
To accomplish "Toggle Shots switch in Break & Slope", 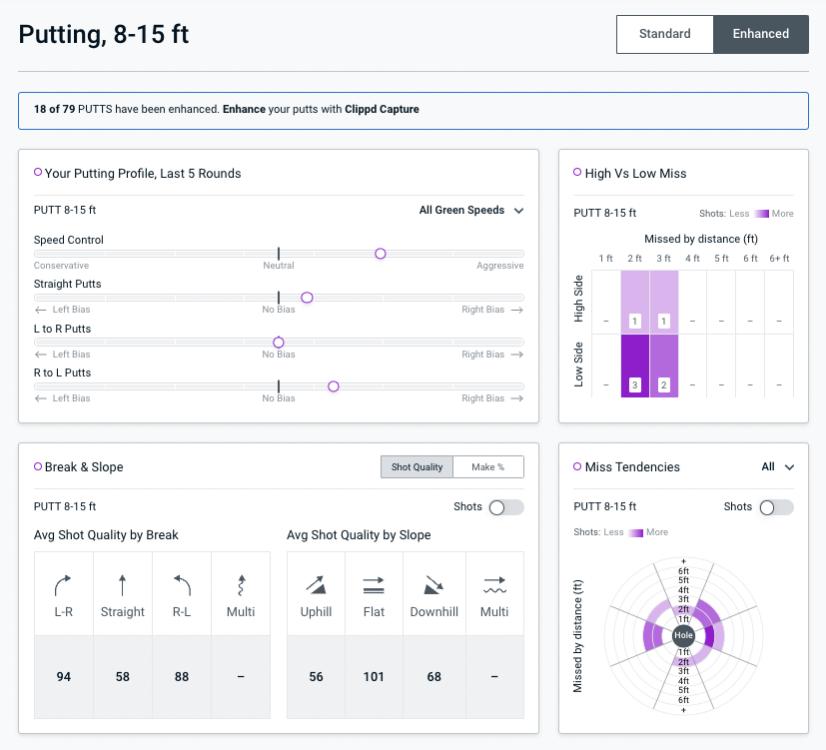I will point(505,507).
